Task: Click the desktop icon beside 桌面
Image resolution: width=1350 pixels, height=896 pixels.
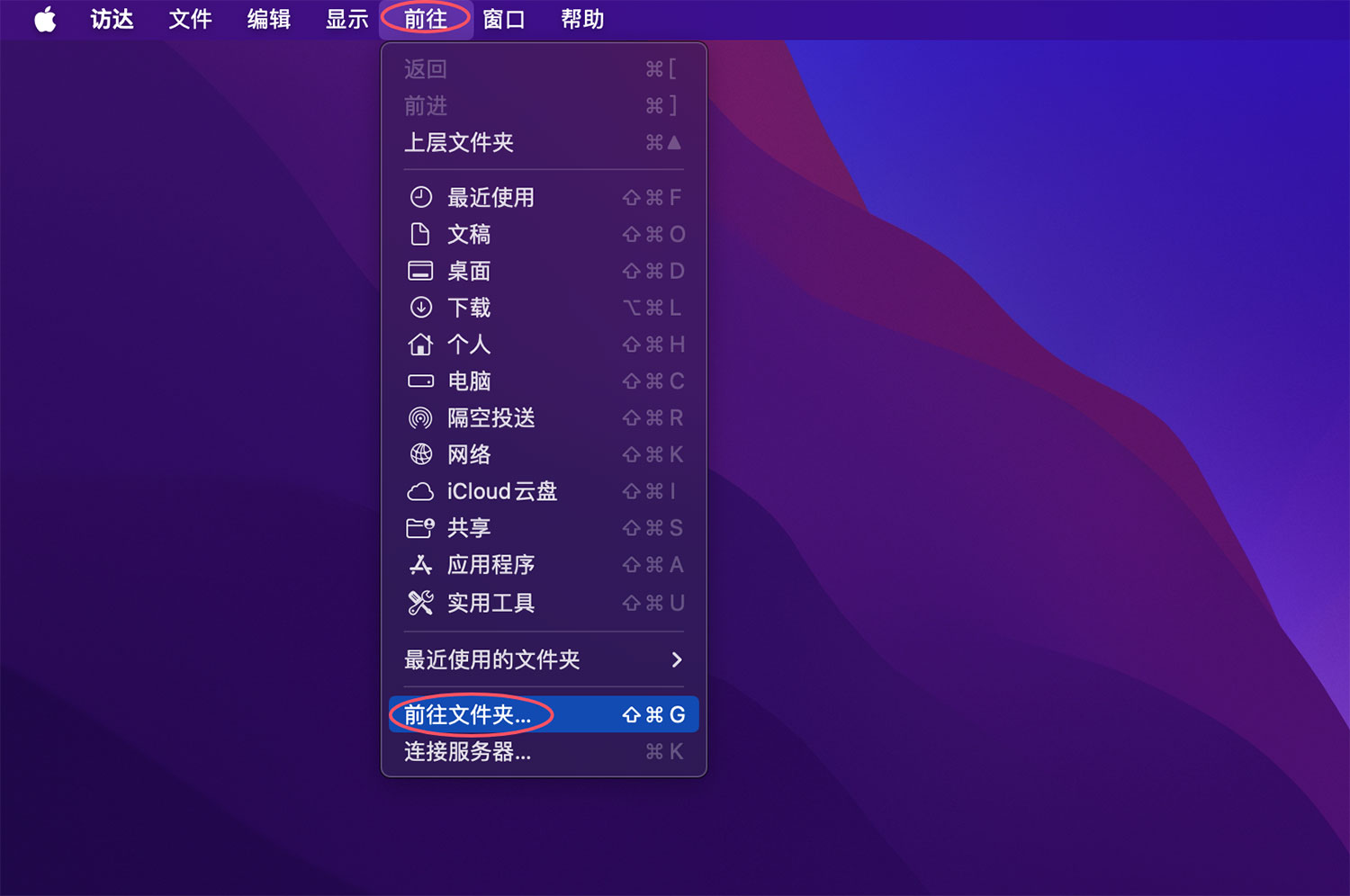Action: pos(420,271)
